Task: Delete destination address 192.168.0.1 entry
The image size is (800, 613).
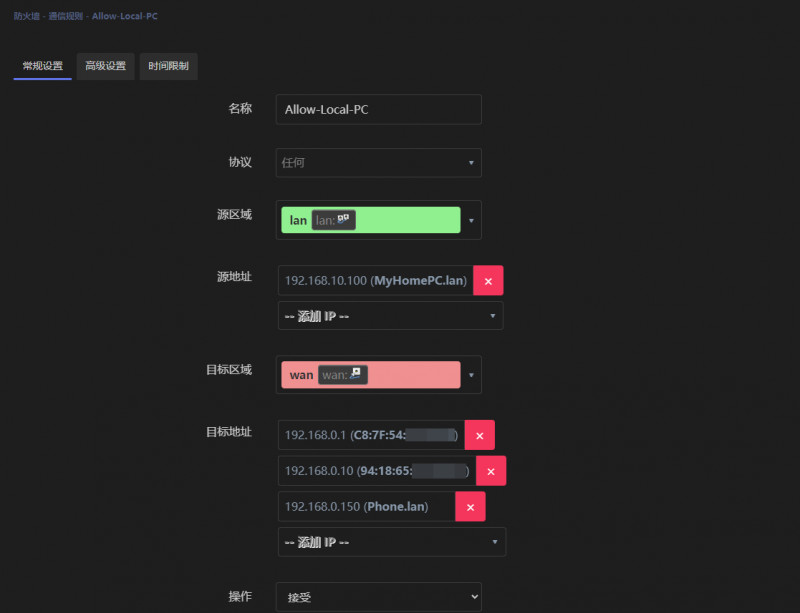Action: coord(479,435)
